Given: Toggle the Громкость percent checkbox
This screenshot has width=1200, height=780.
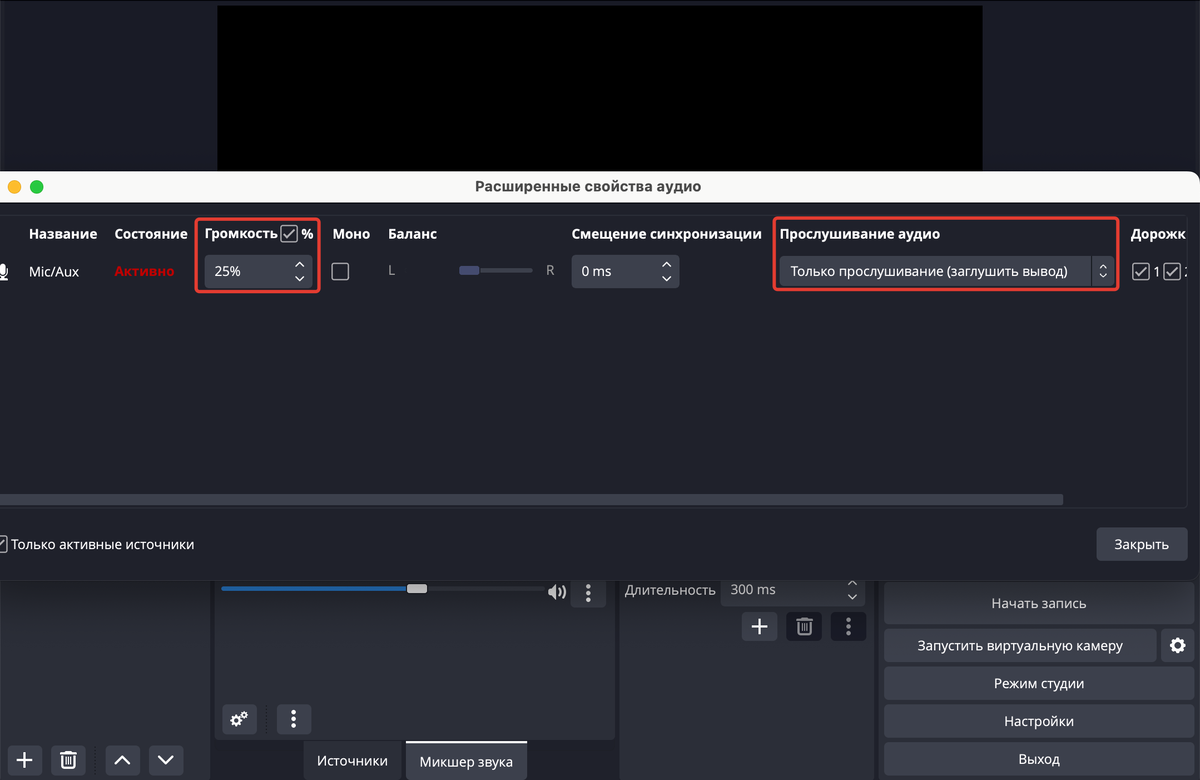Looking at the screenshot, I should [x=289, y=234].
